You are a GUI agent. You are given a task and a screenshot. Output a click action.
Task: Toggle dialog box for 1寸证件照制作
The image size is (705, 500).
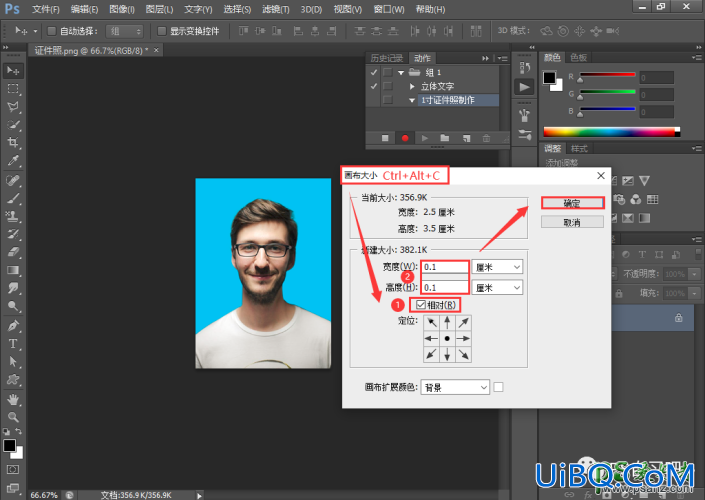[388, 100]
